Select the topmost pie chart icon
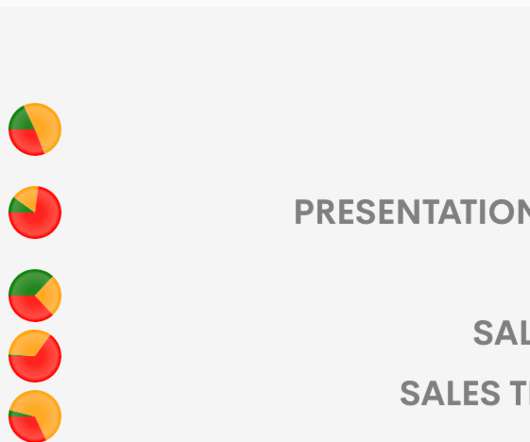530x442 pixels. pyautogui.click(x=35, y=129)
